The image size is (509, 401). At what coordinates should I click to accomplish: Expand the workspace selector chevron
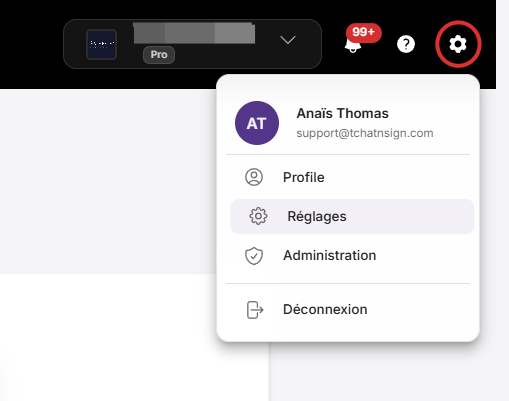pos(288,40)
